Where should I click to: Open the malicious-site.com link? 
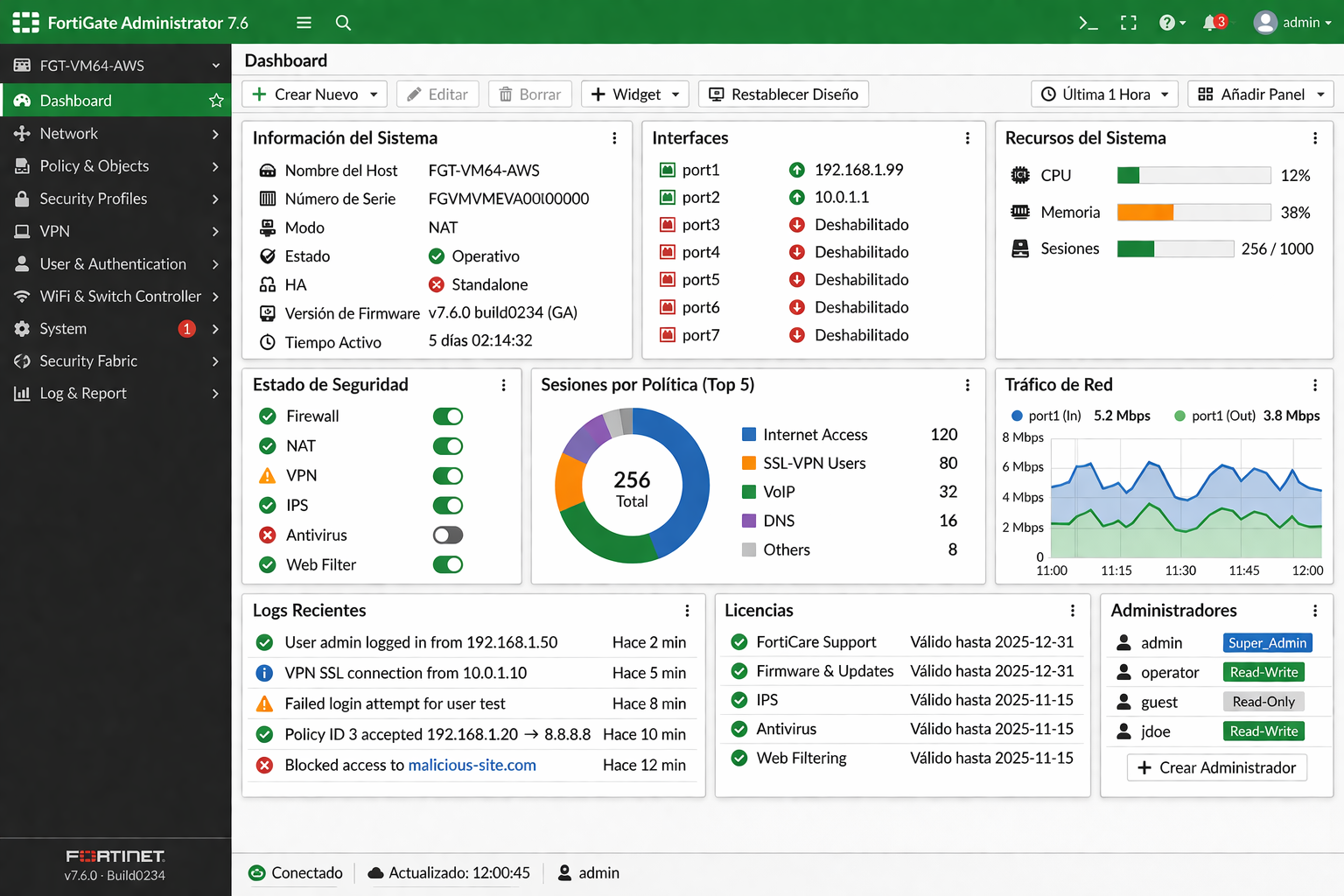tap(472, 765)
